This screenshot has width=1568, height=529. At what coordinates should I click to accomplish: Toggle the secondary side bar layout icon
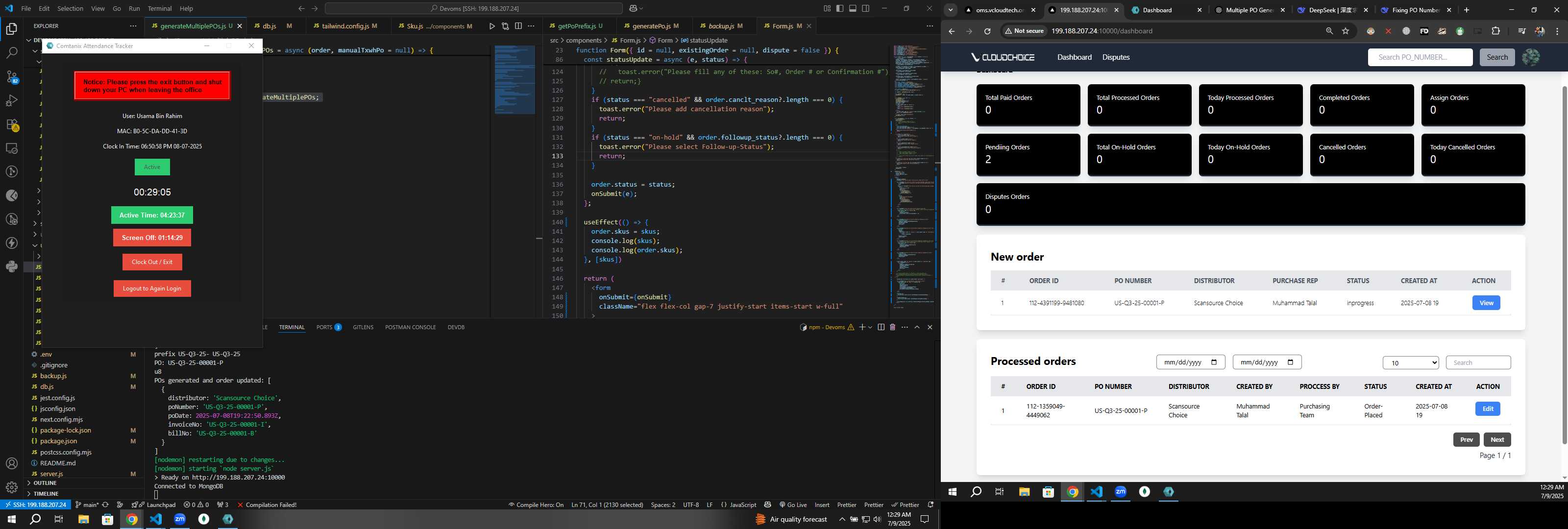(865, 8)
